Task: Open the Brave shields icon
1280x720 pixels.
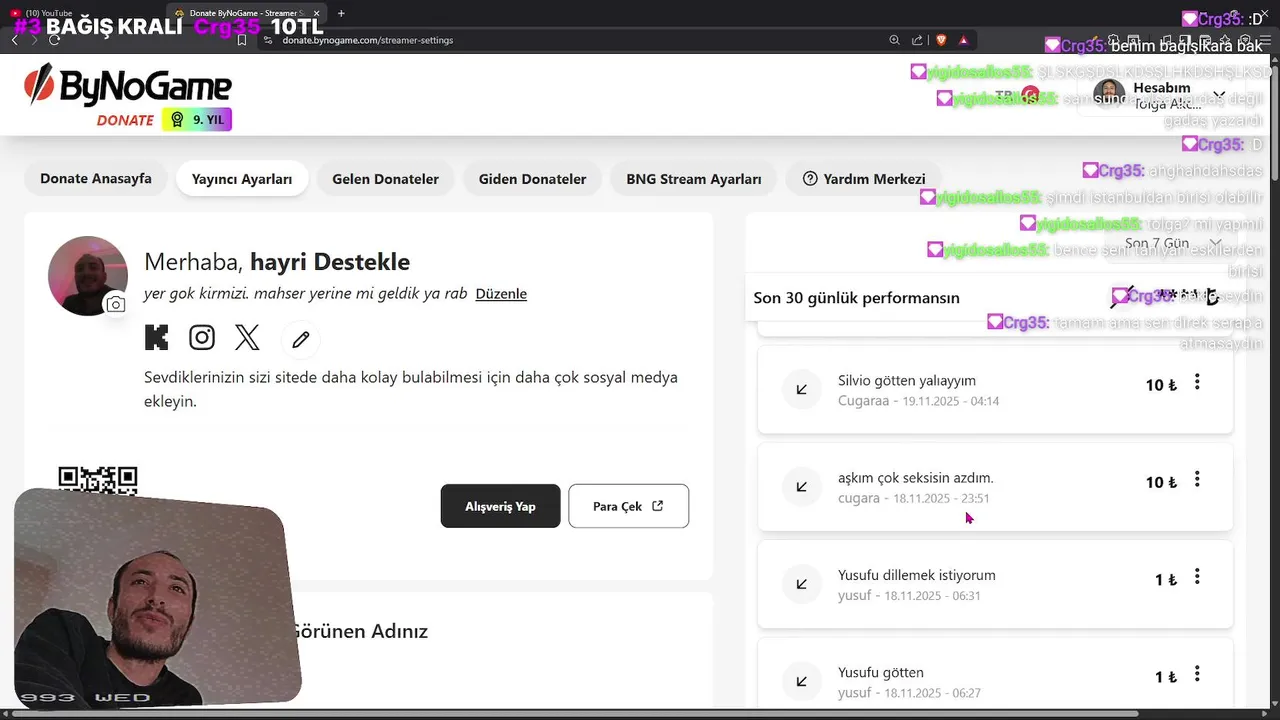Action: (940, 40)
